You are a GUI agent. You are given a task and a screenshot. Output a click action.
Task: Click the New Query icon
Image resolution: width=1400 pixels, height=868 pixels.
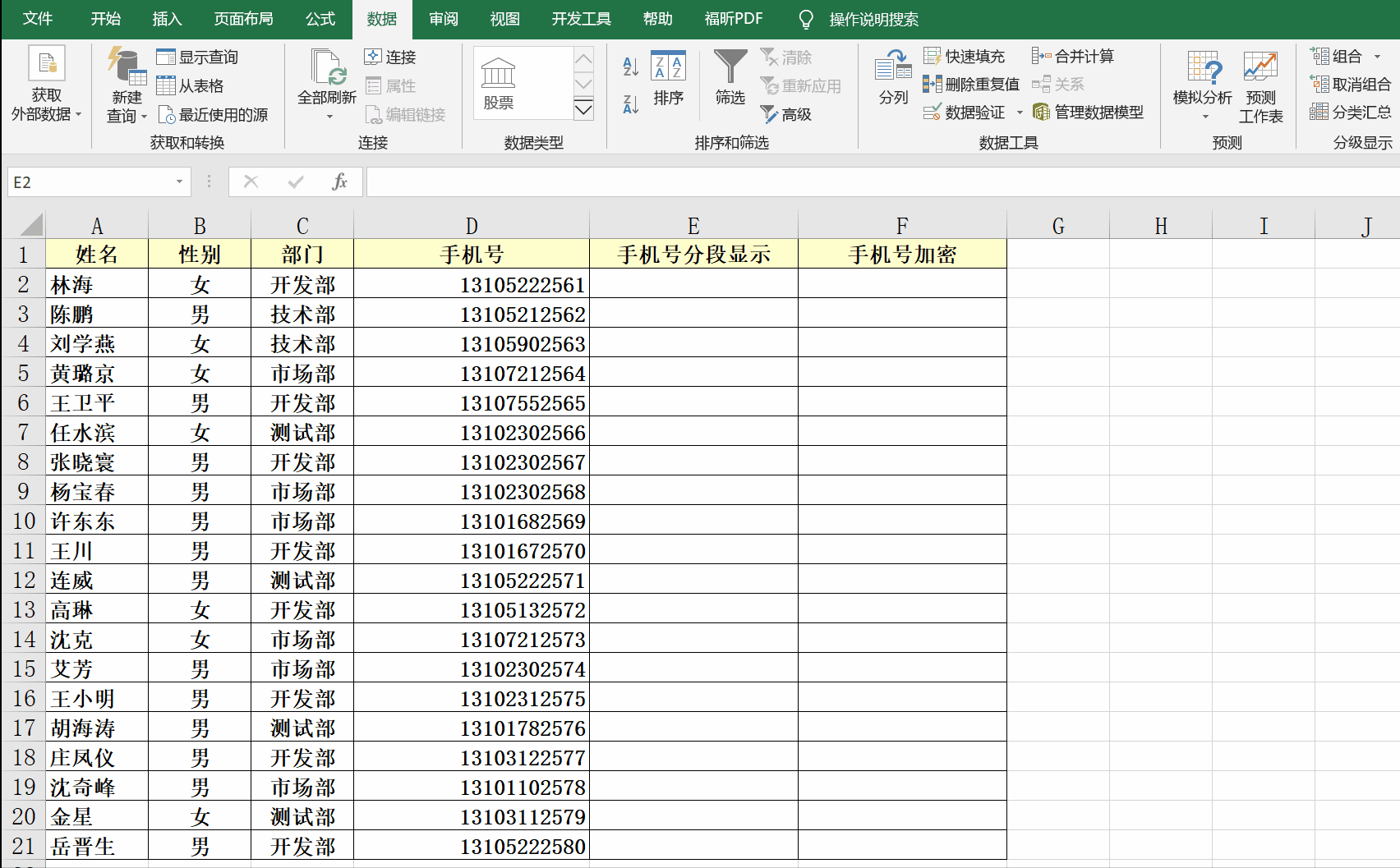tap(127, 66)
